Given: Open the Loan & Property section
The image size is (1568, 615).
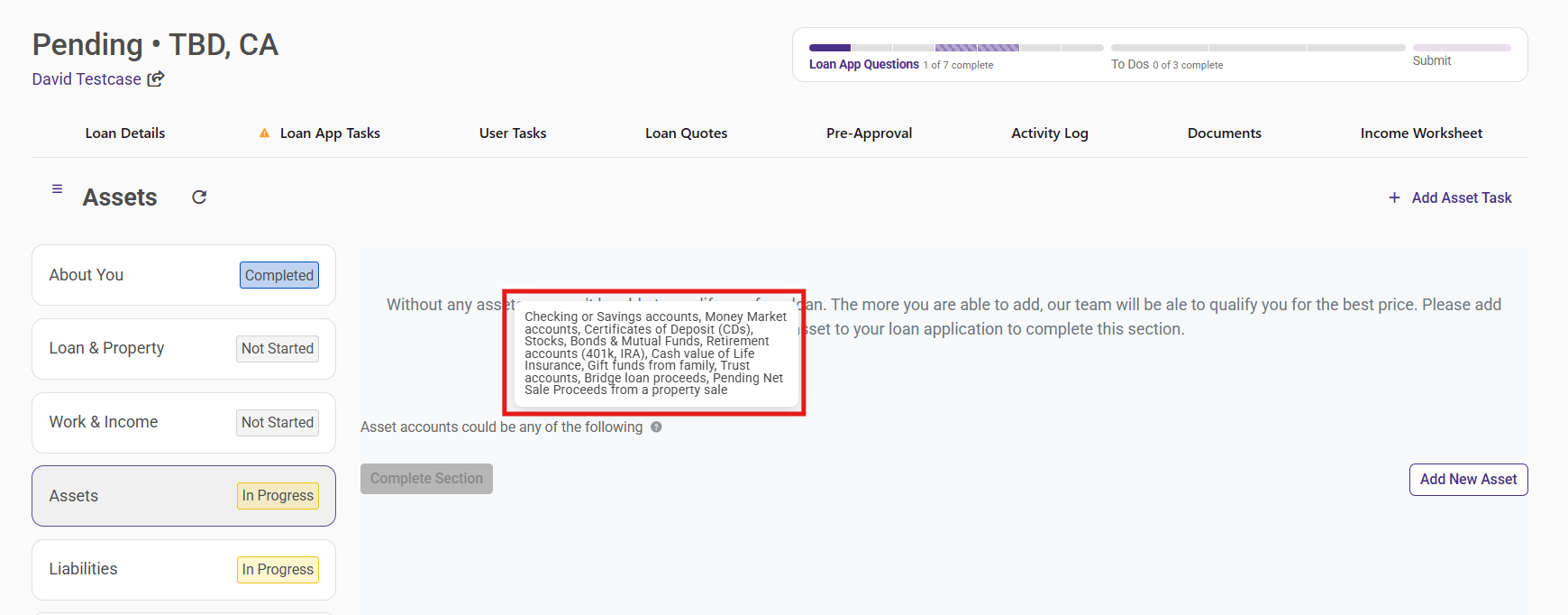Looking at the screenshot, I should pos(184,349).
